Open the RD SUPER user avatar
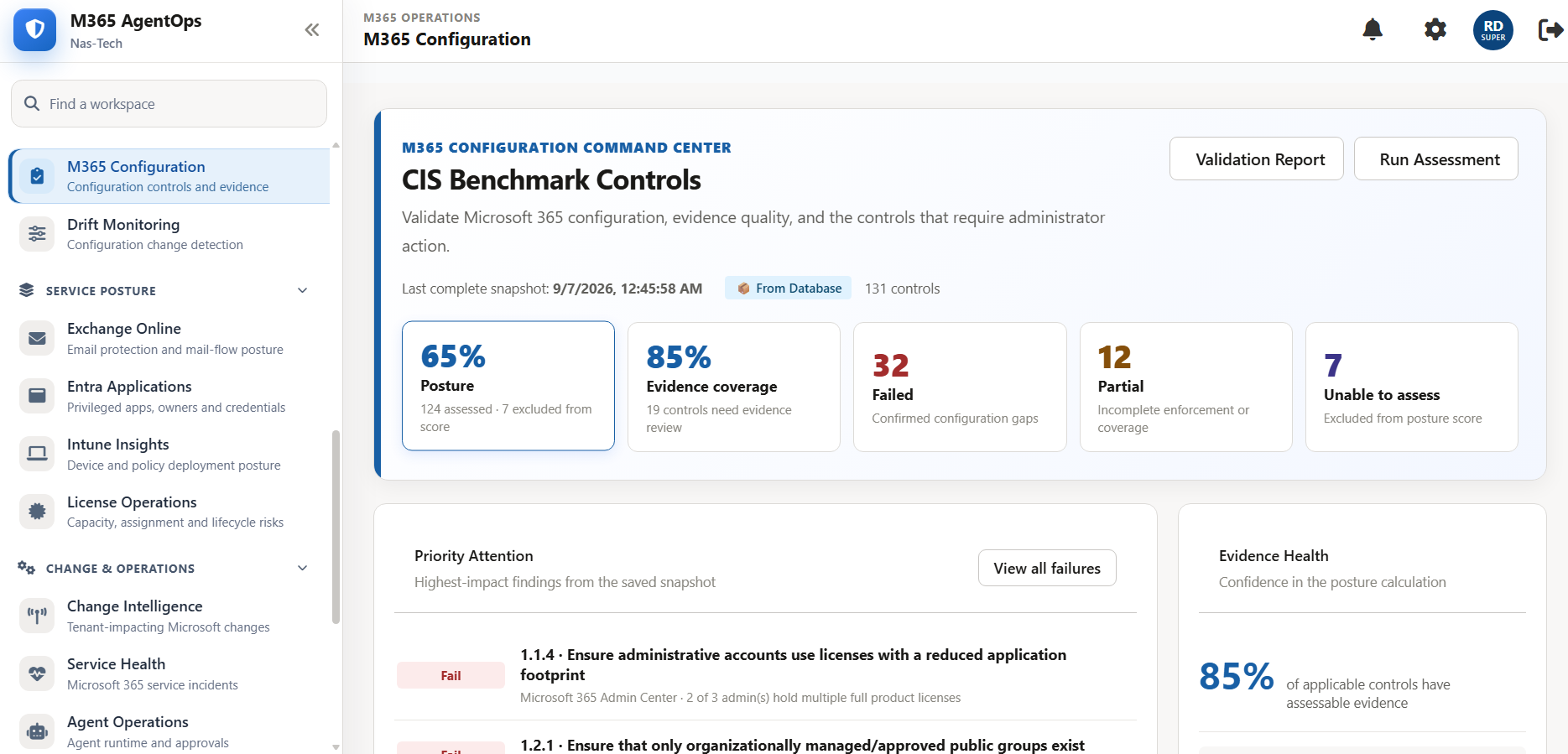Screen dimensions: 1568x754 pos(1493,30)
